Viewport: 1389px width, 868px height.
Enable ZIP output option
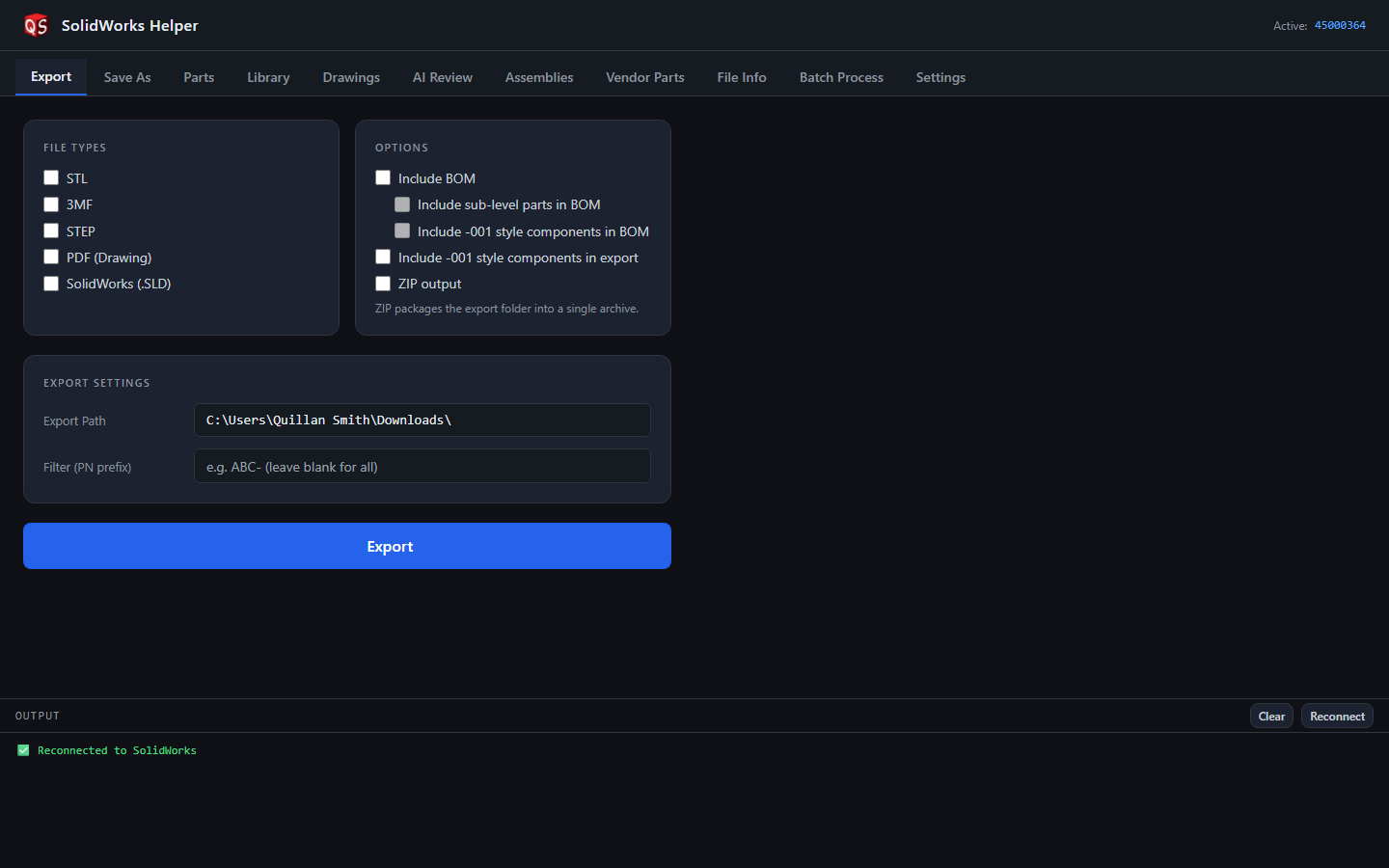tap(383, 284)
